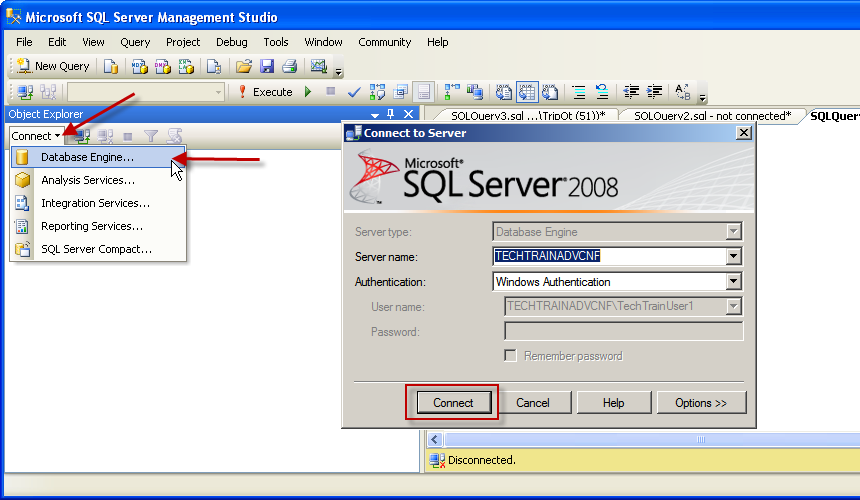Open the Community menu
860x500 pixels.
point(384,42)
